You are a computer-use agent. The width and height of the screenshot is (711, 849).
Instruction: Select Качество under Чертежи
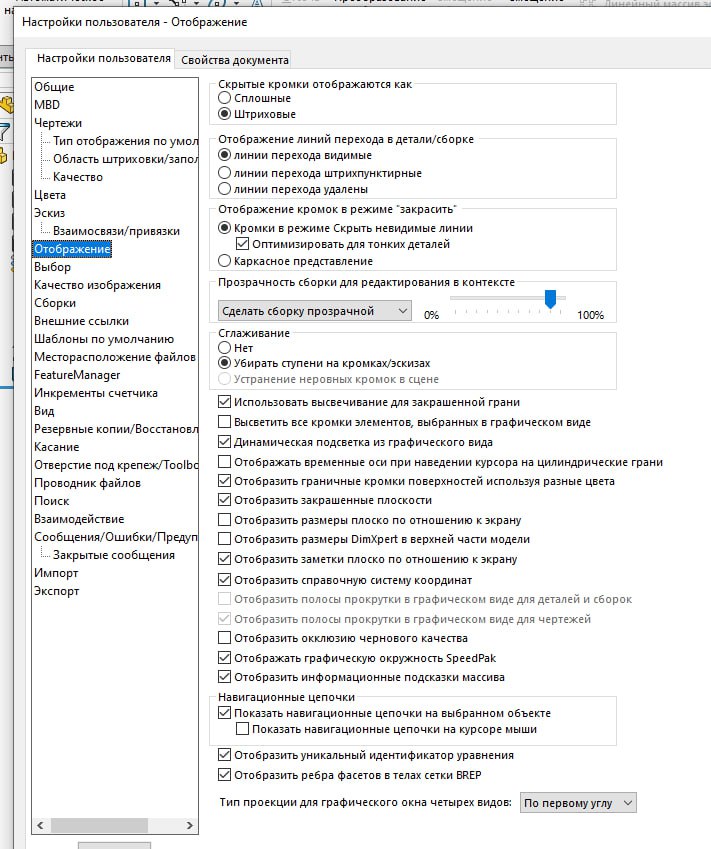[77, 177]
